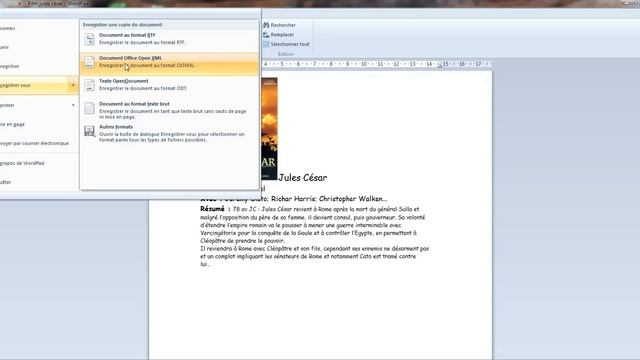
Task: Click the horizontal ruler at 10
Action: [x=364, y=64]
